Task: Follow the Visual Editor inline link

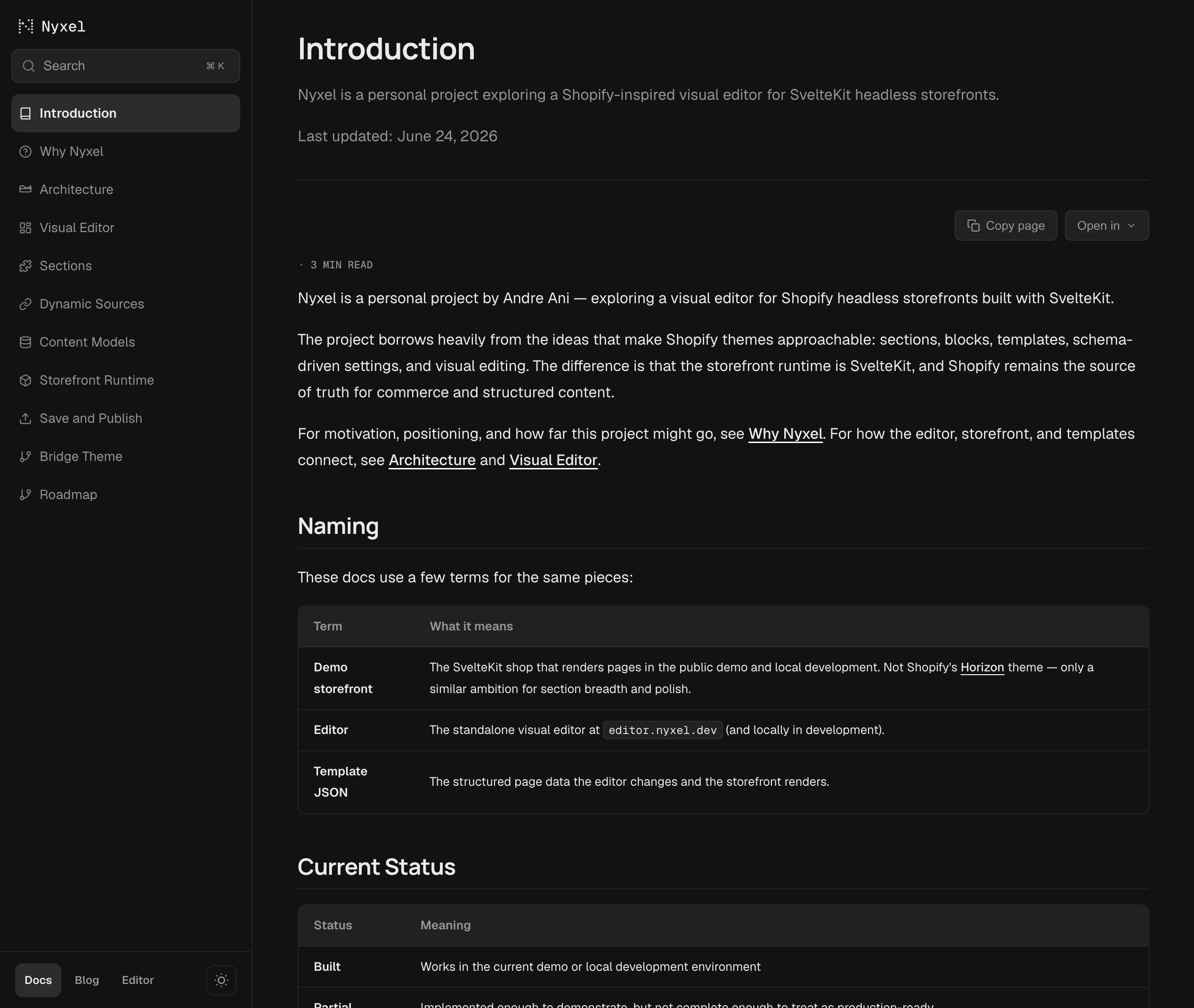Action: coord(553,460)
